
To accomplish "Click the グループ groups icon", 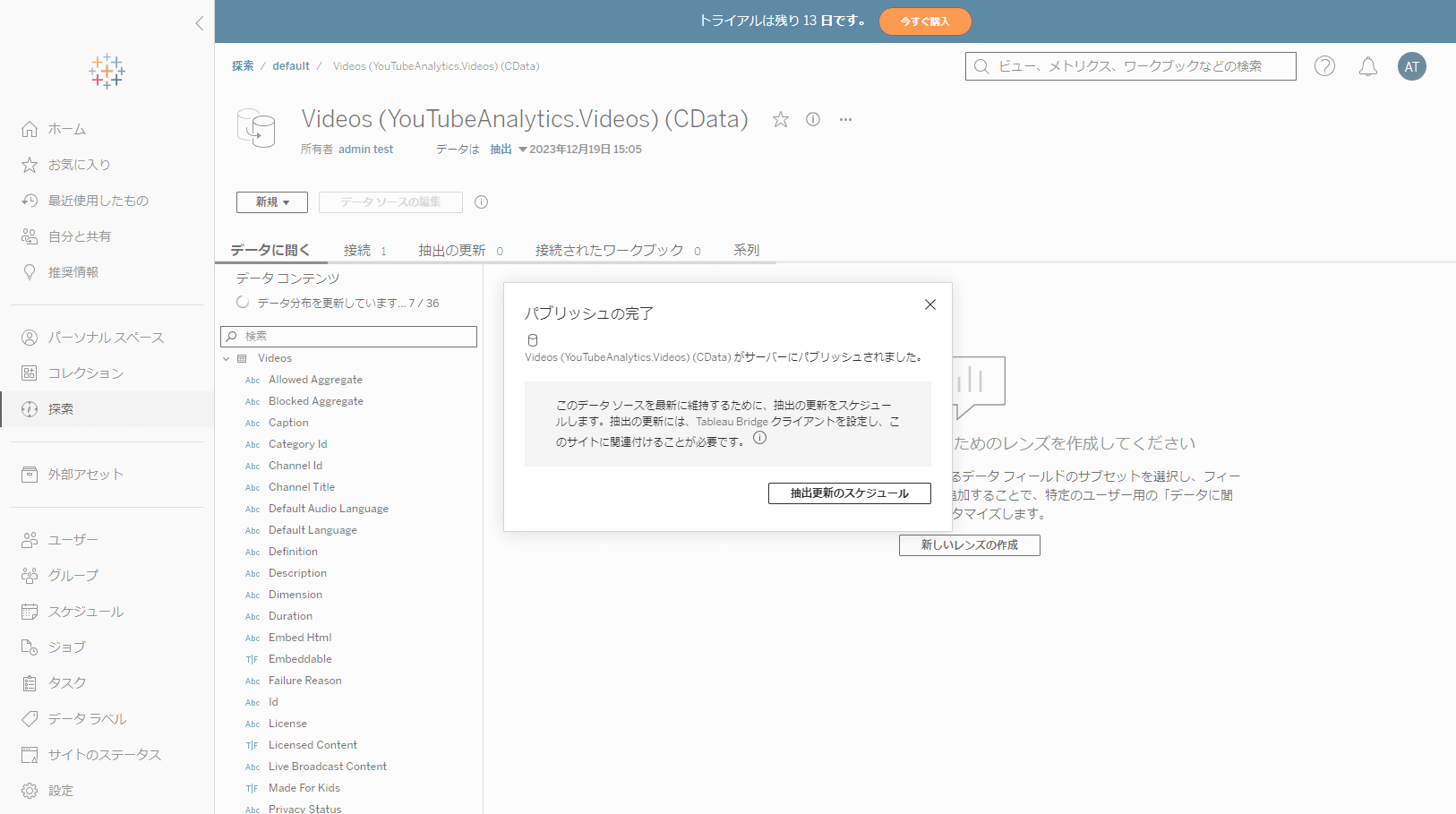I will click(30, 576).
